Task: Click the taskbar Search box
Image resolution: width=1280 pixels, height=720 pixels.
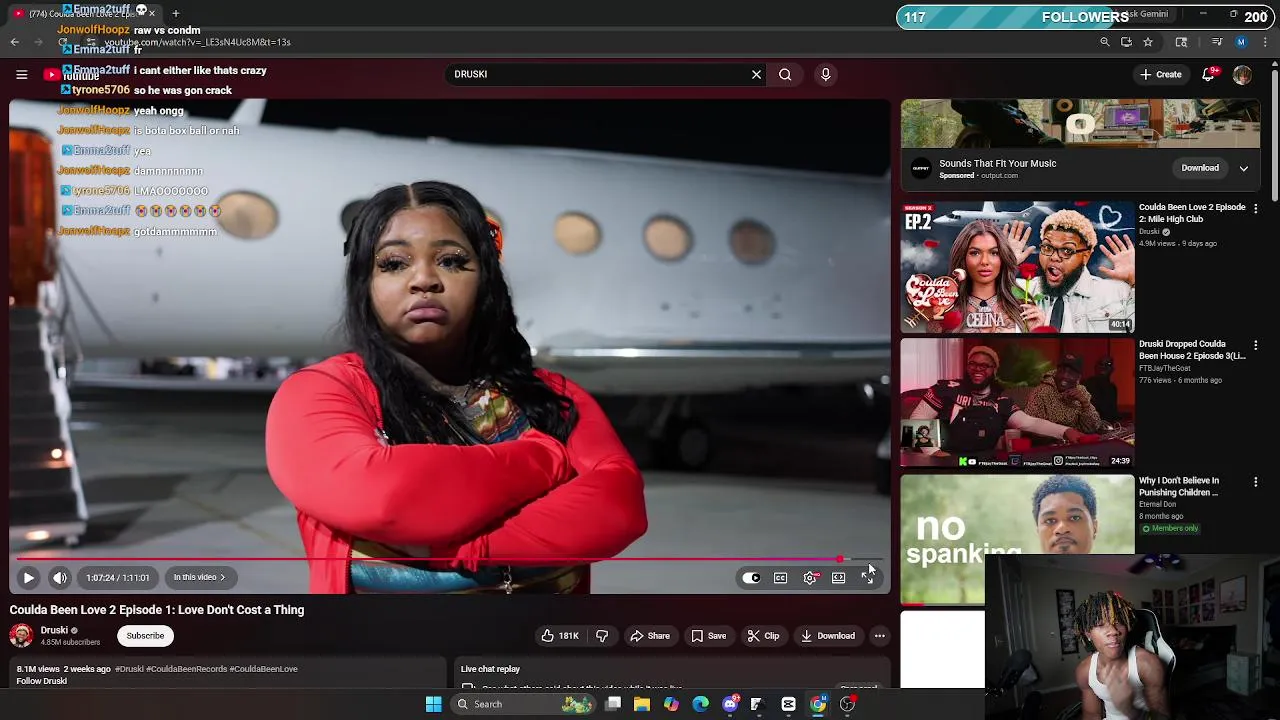Action: pos(523,704)
